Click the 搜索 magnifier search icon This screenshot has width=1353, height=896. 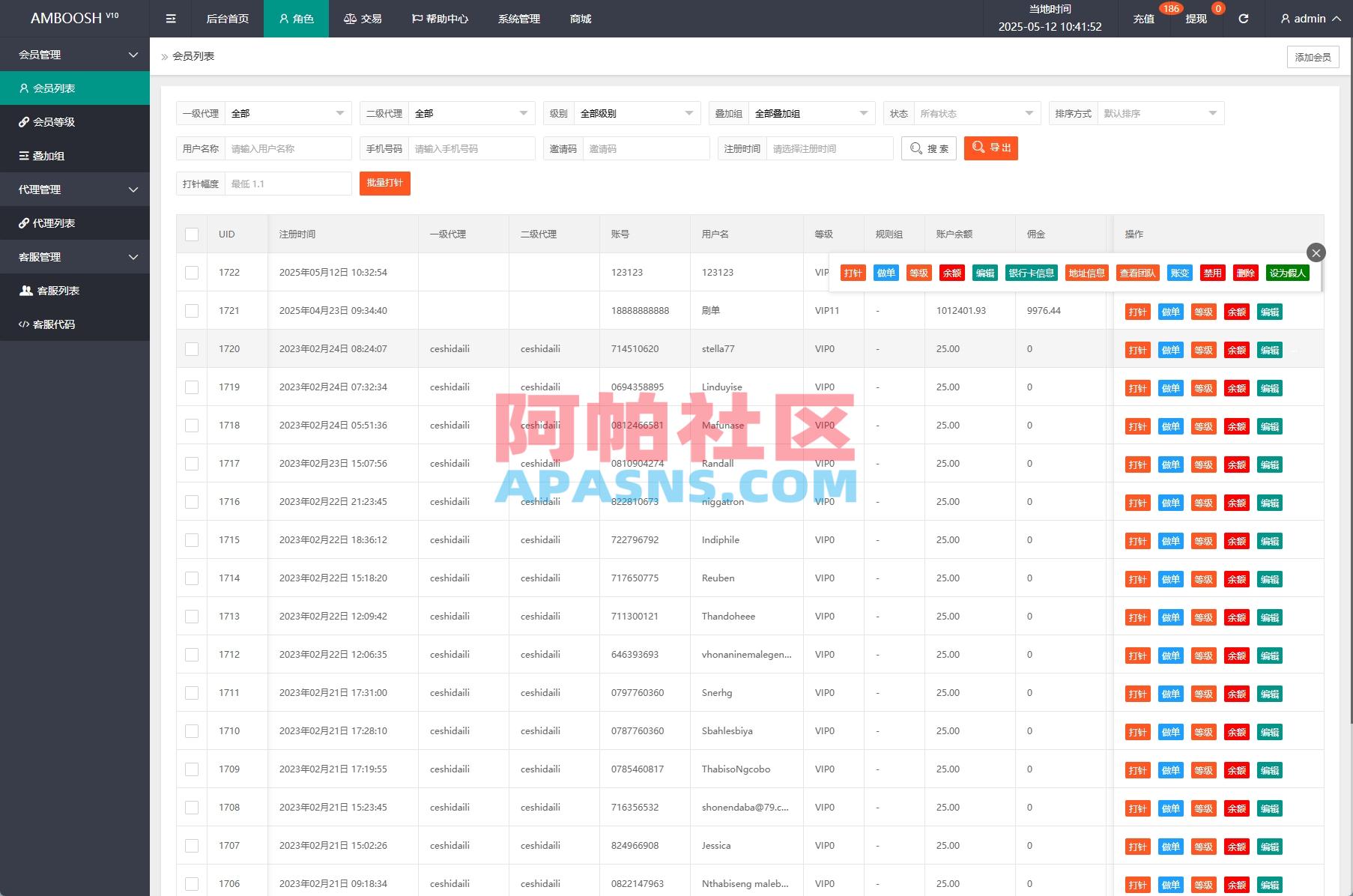coord(915,148)
